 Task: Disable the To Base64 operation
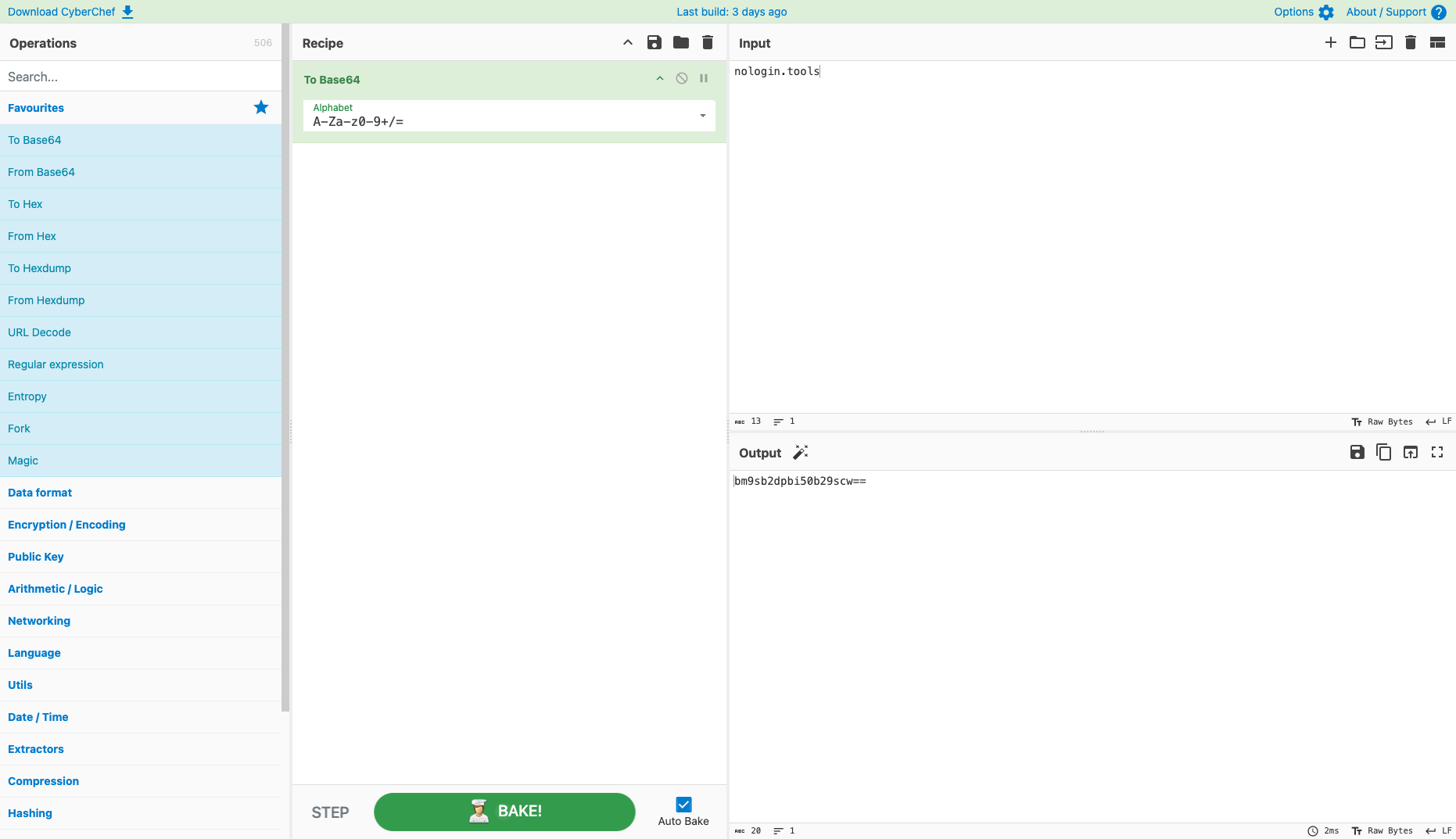pyautogui.click(x=682, y=78)
